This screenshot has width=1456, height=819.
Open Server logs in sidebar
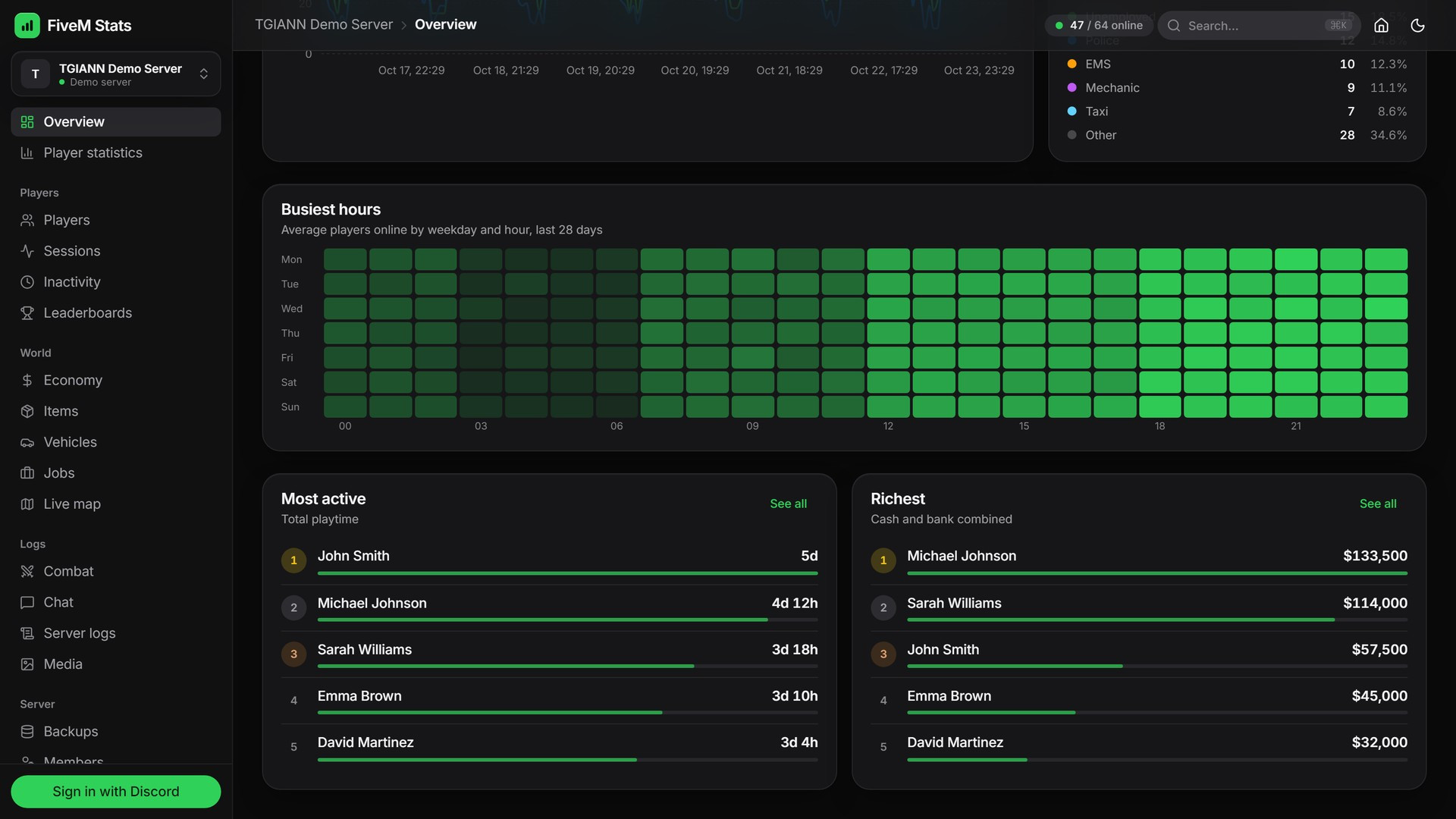click(116, 633)
